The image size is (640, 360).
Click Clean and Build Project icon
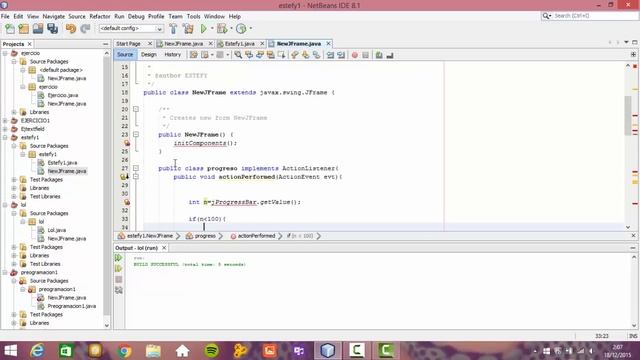(x=188, y=29)
